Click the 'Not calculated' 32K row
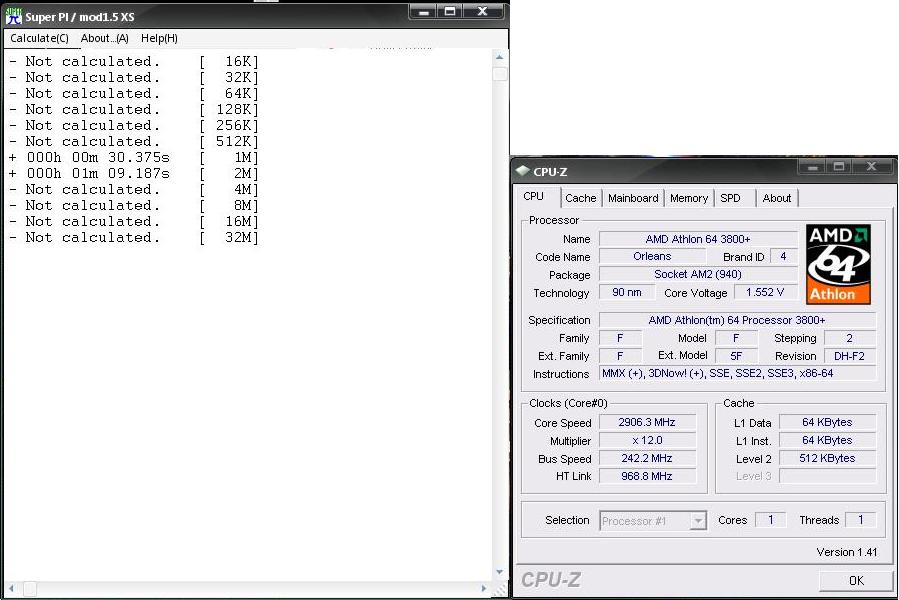 [x=134, y=77]
